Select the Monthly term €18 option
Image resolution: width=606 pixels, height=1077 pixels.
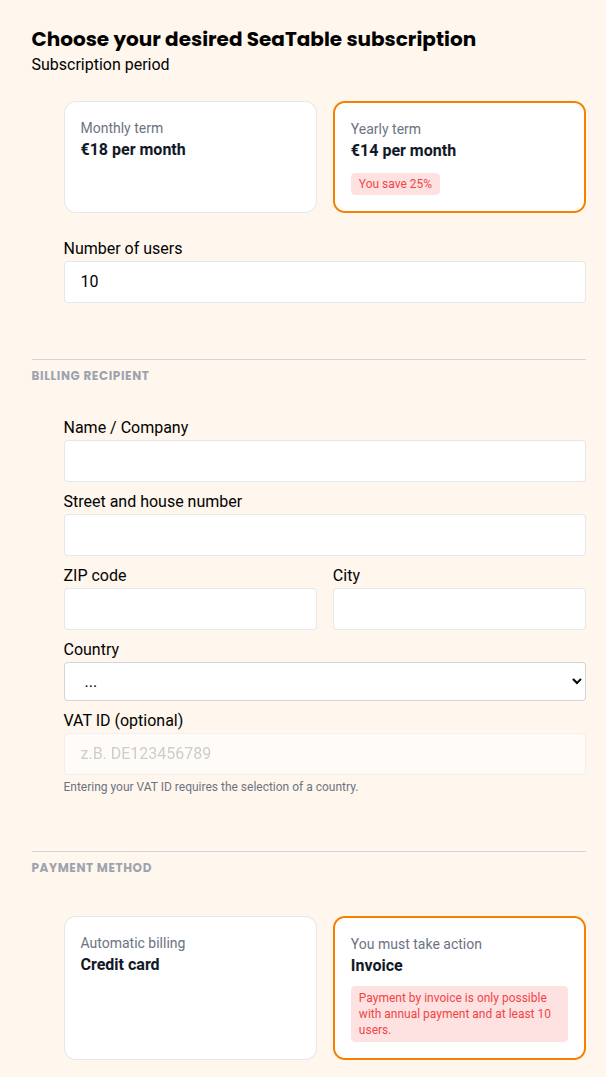click(x=190, y=157)
